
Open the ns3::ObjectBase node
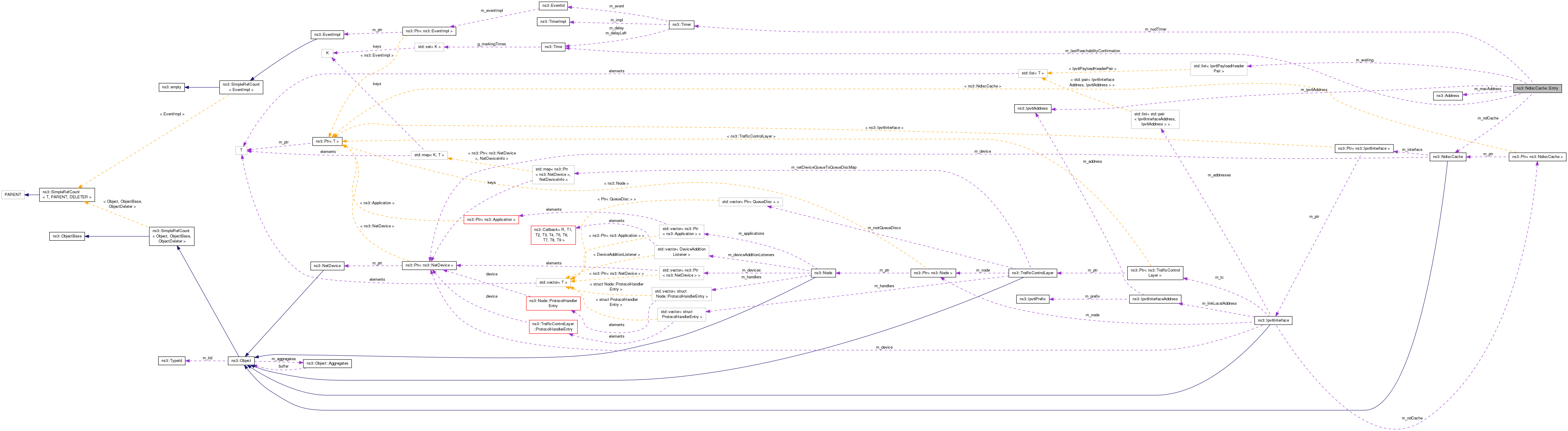(x=67, y=236)
